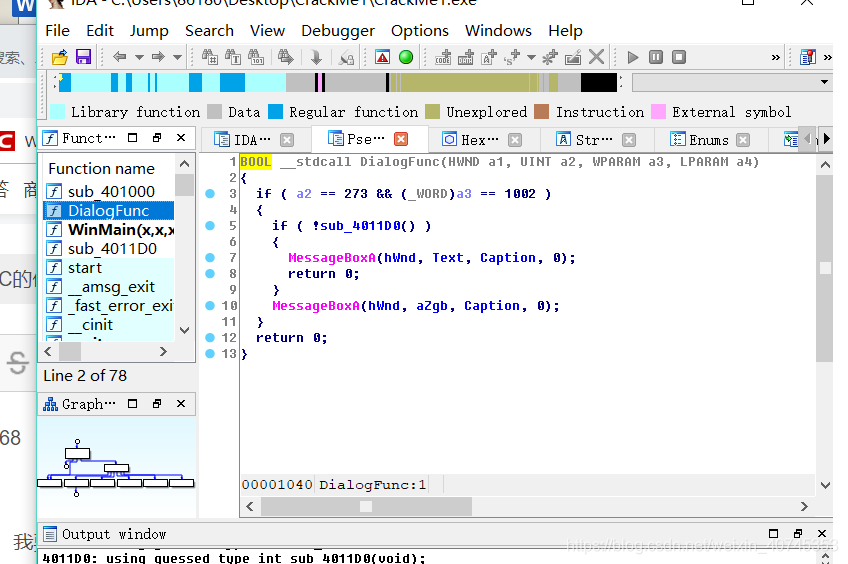Toggle breakpoint dot on line 10
The height and width of the screenshot is (564, 848).
[x=210, y=306]
